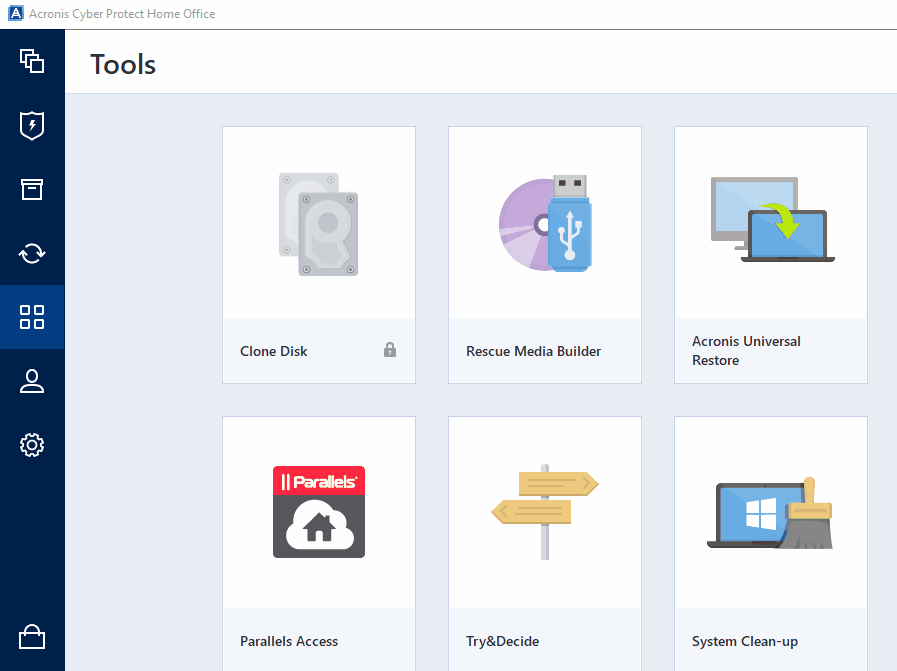Open the Sync section in sidebar
Viewport: 897px width, 671px height.
click(32, 253)
